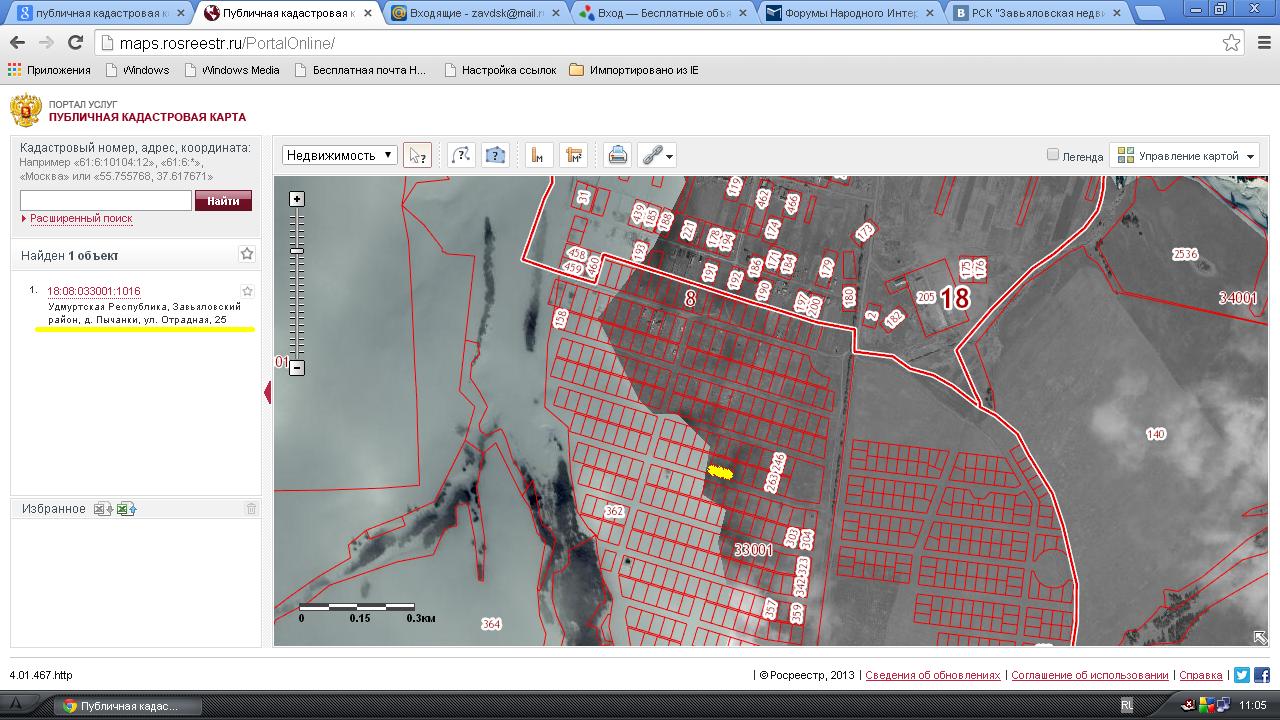Click parcel labeled 205 on the map
The width and height of the screenshot is (1280, 720).
[925, 297]
